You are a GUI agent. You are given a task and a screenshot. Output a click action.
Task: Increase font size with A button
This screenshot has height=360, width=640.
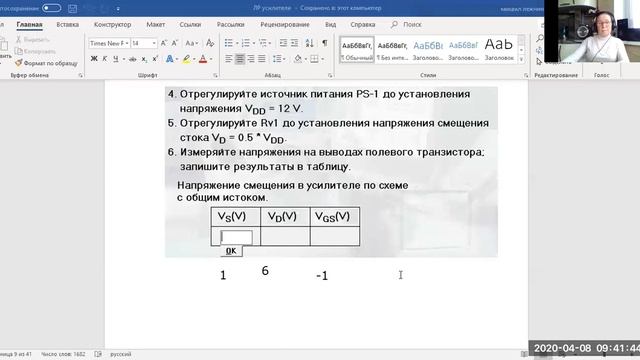(x=164, y=43)
